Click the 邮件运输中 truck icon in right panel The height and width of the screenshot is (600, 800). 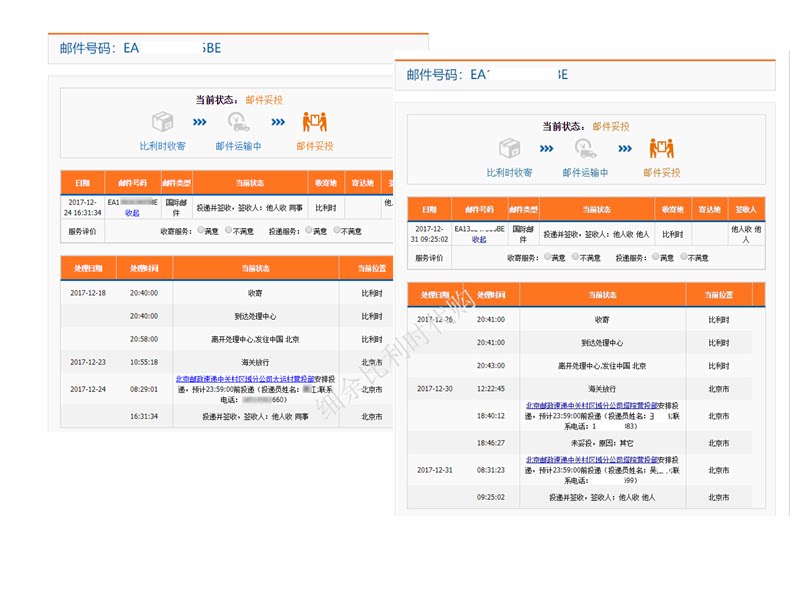[585, 148]
